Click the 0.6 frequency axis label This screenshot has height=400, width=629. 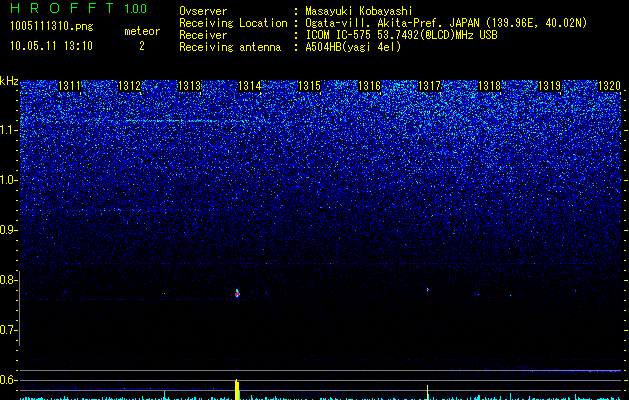[9, 380]
